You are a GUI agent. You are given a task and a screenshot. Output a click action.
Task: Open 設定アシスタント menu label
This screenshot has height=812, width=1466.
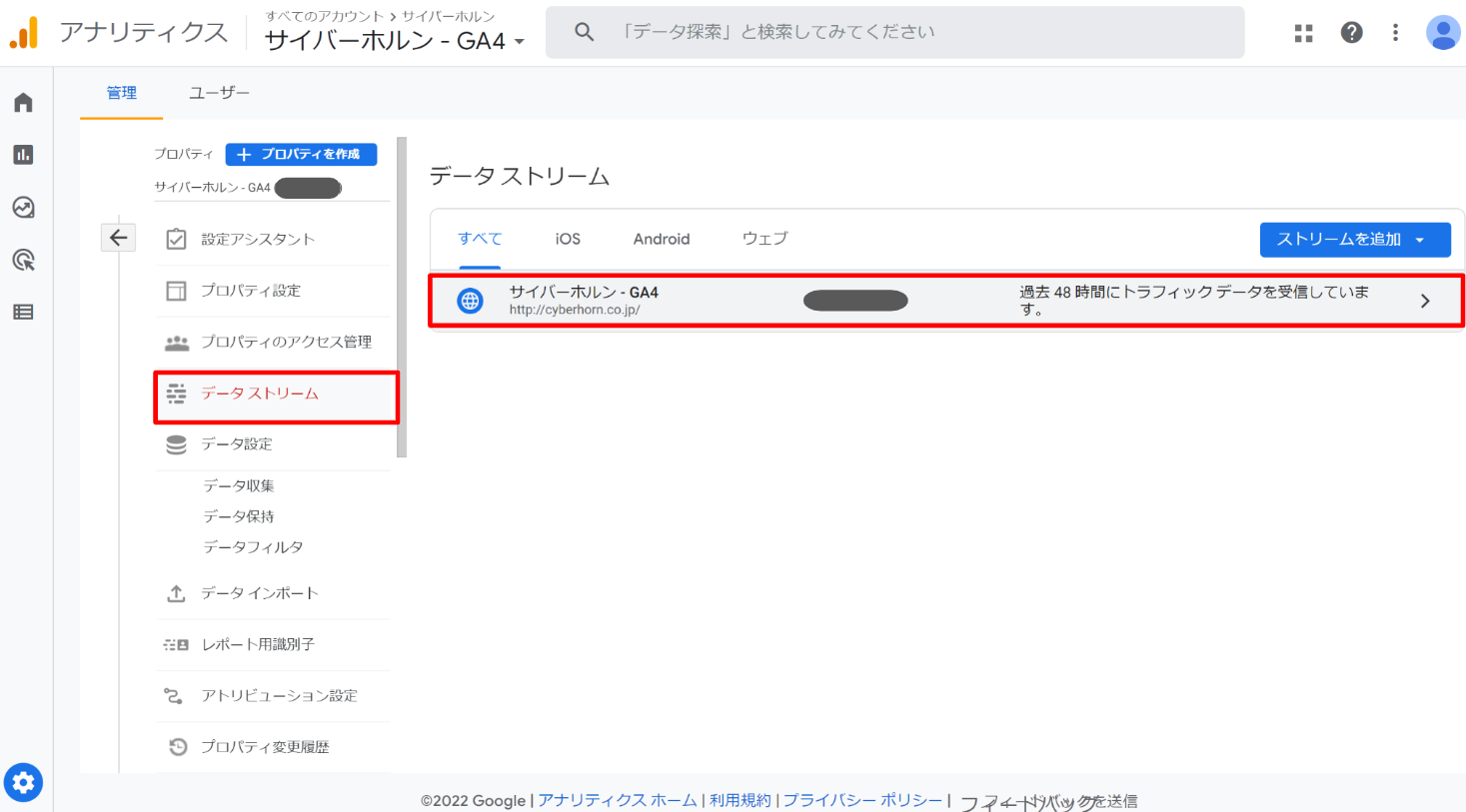point(258,239)
